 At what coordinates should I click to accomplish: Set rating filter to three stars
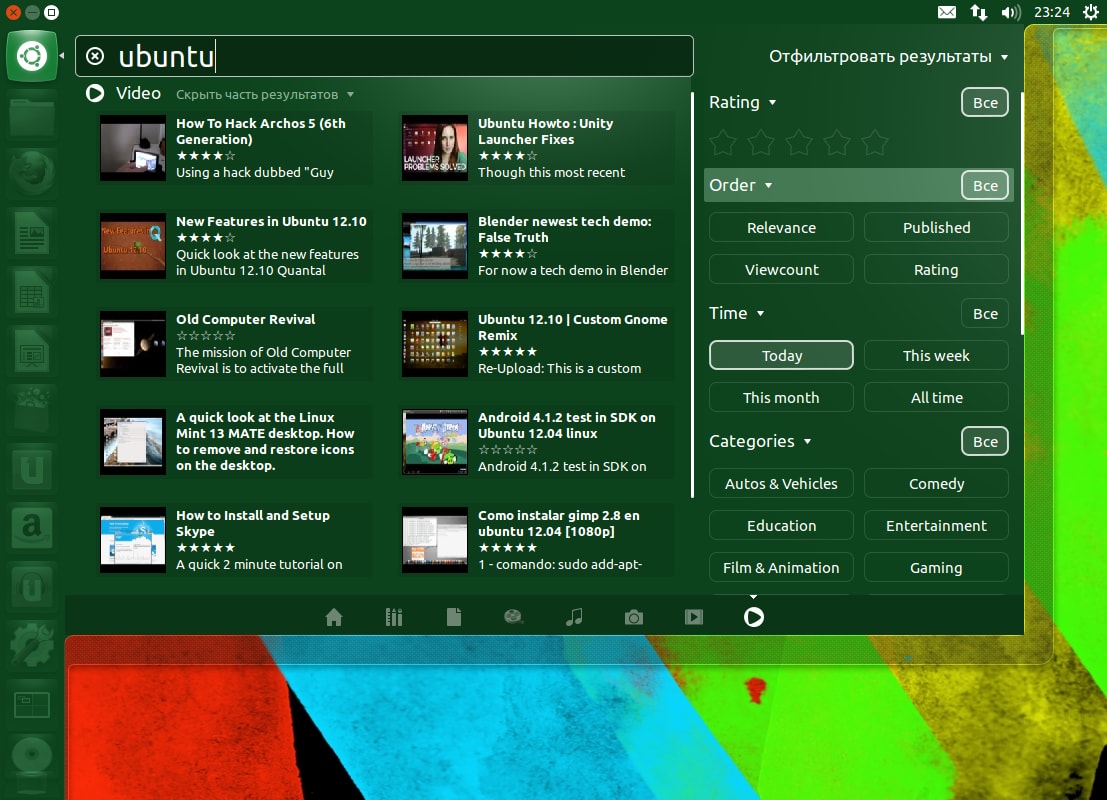(798, 142)
